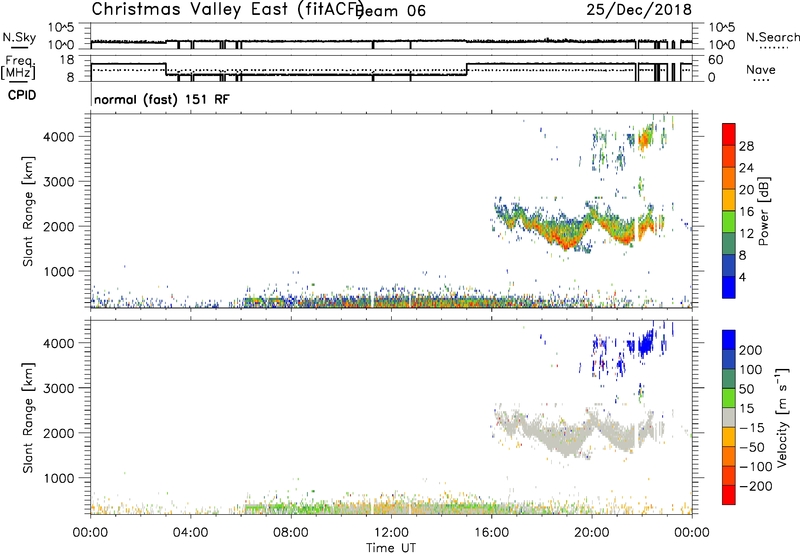Click the date '25/Dec/2018'

tap(639, 10)
